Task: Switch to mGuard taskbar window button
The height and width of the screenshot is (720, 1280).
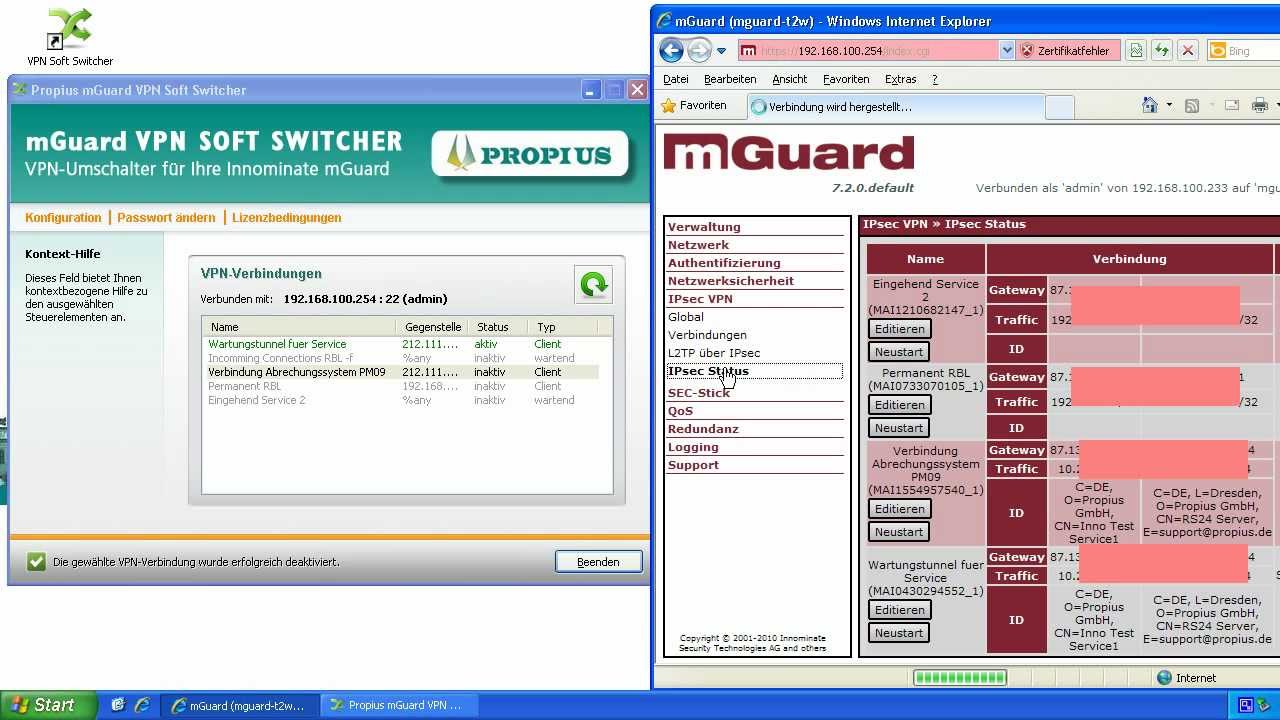Action: (x=240, y=705)
